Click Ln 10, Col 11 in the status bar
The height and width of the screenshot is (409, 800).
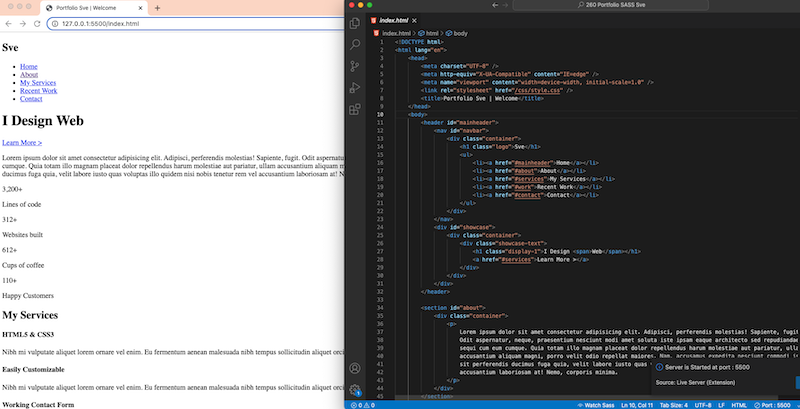(x=637, y=405)
